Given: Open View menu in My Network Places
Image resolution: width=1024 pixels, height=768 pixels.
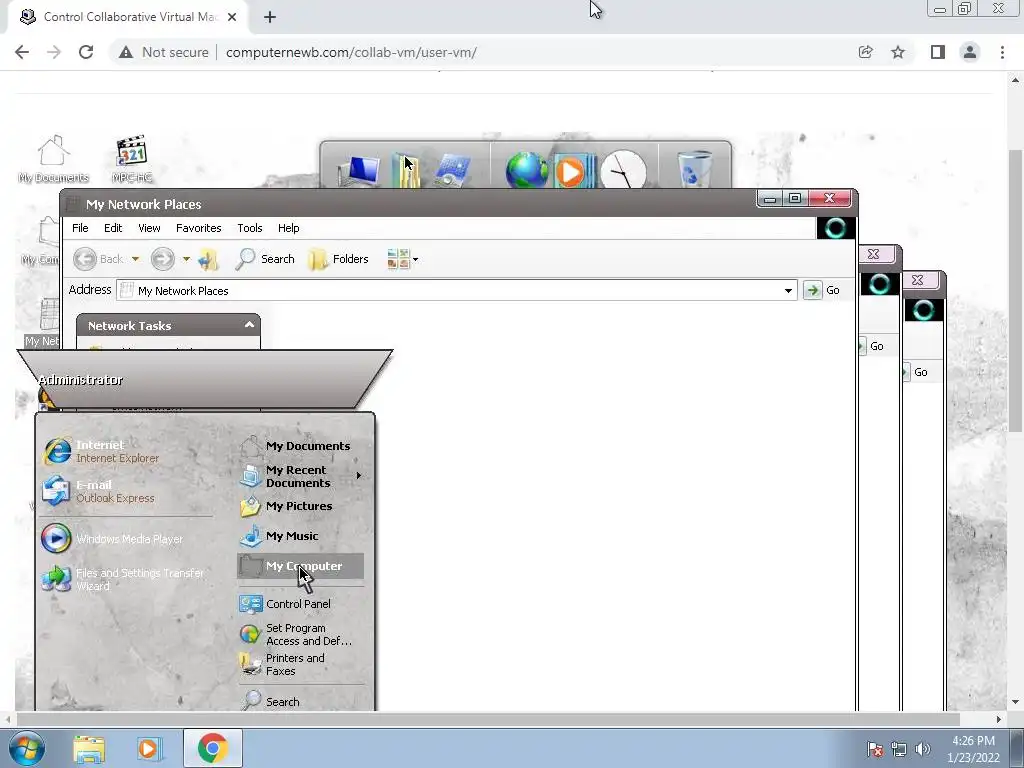Looking at the screenshot, I should [149, 228].
